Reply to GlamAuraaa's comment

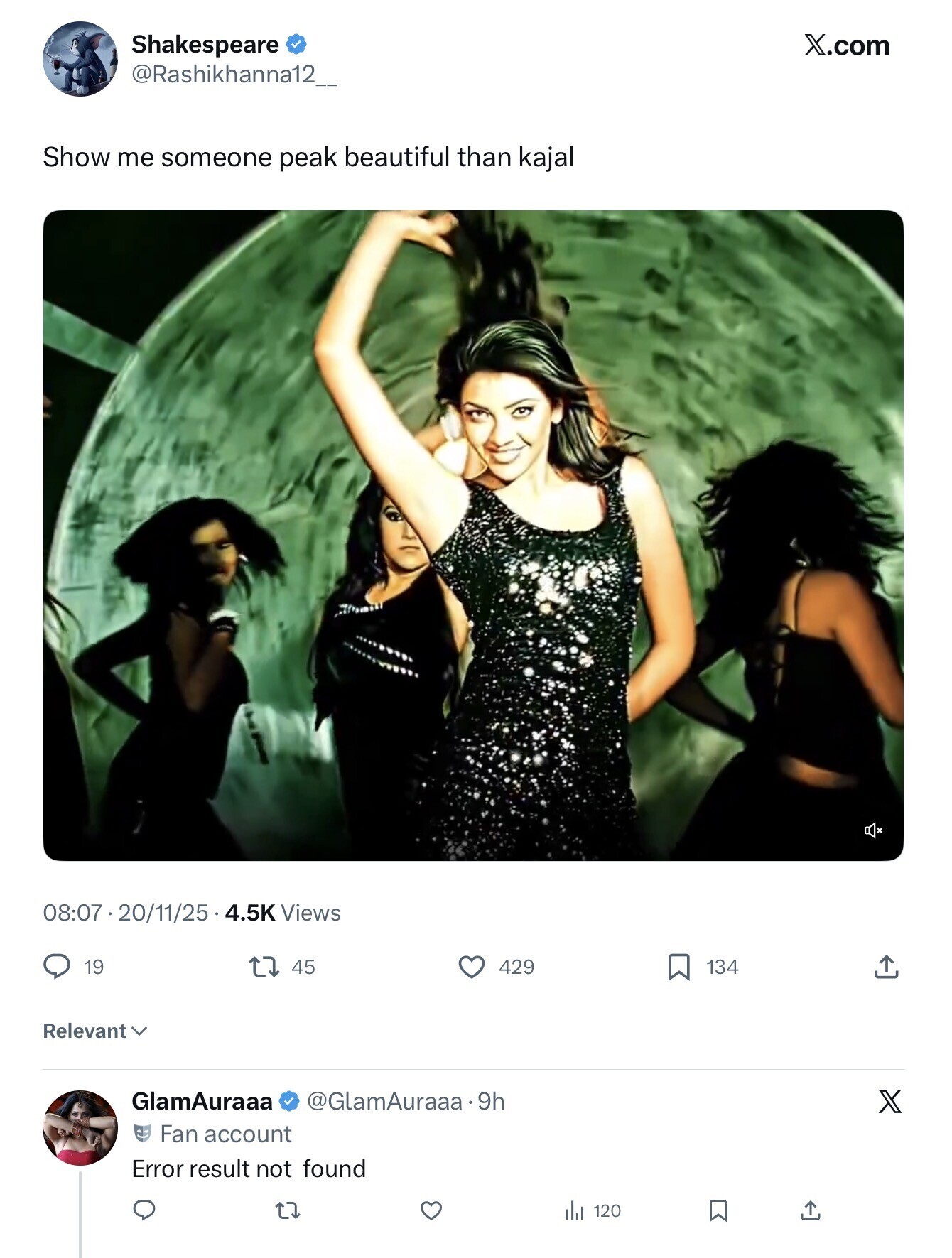coord(144,1210)
